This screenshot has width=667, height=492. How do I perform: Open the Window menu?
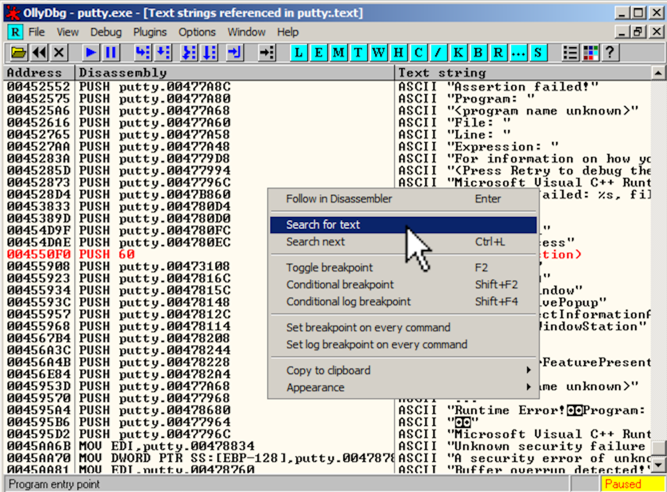click(x=246, y=32)
